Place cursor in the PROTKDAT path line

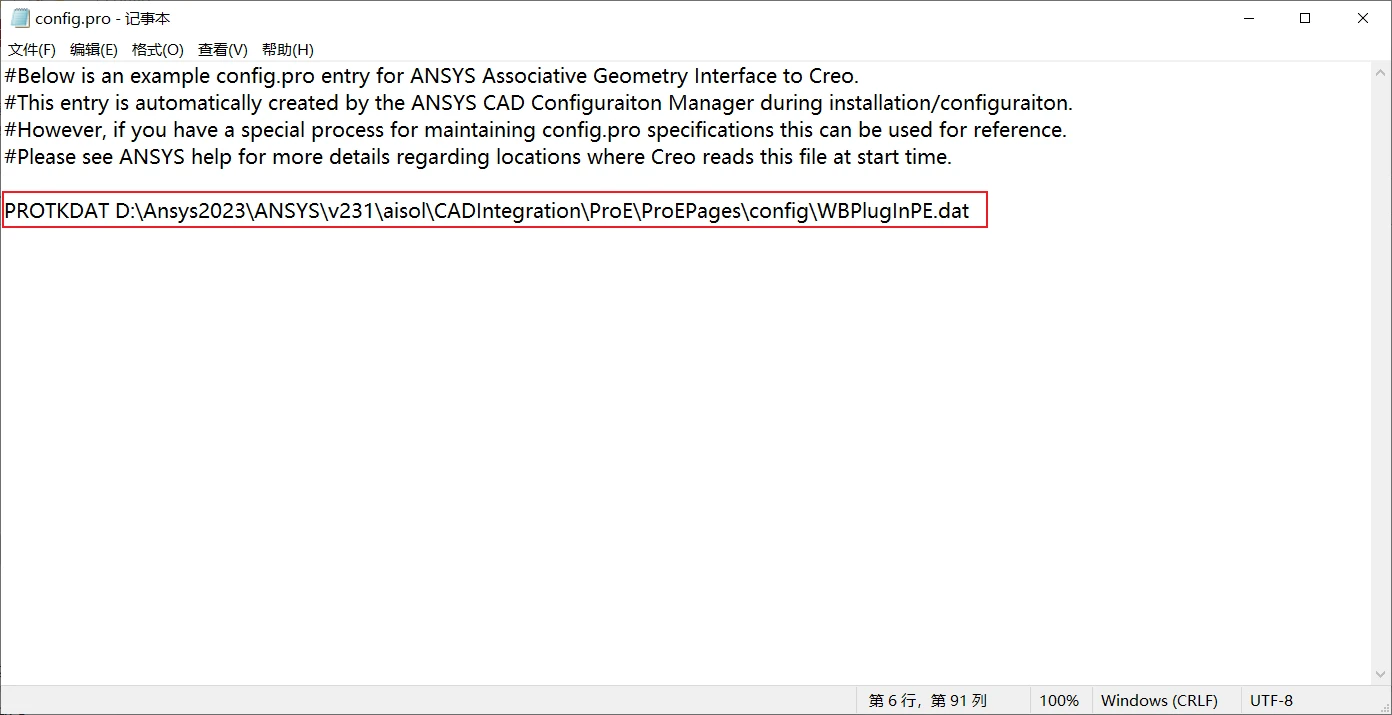pos(487,211)
